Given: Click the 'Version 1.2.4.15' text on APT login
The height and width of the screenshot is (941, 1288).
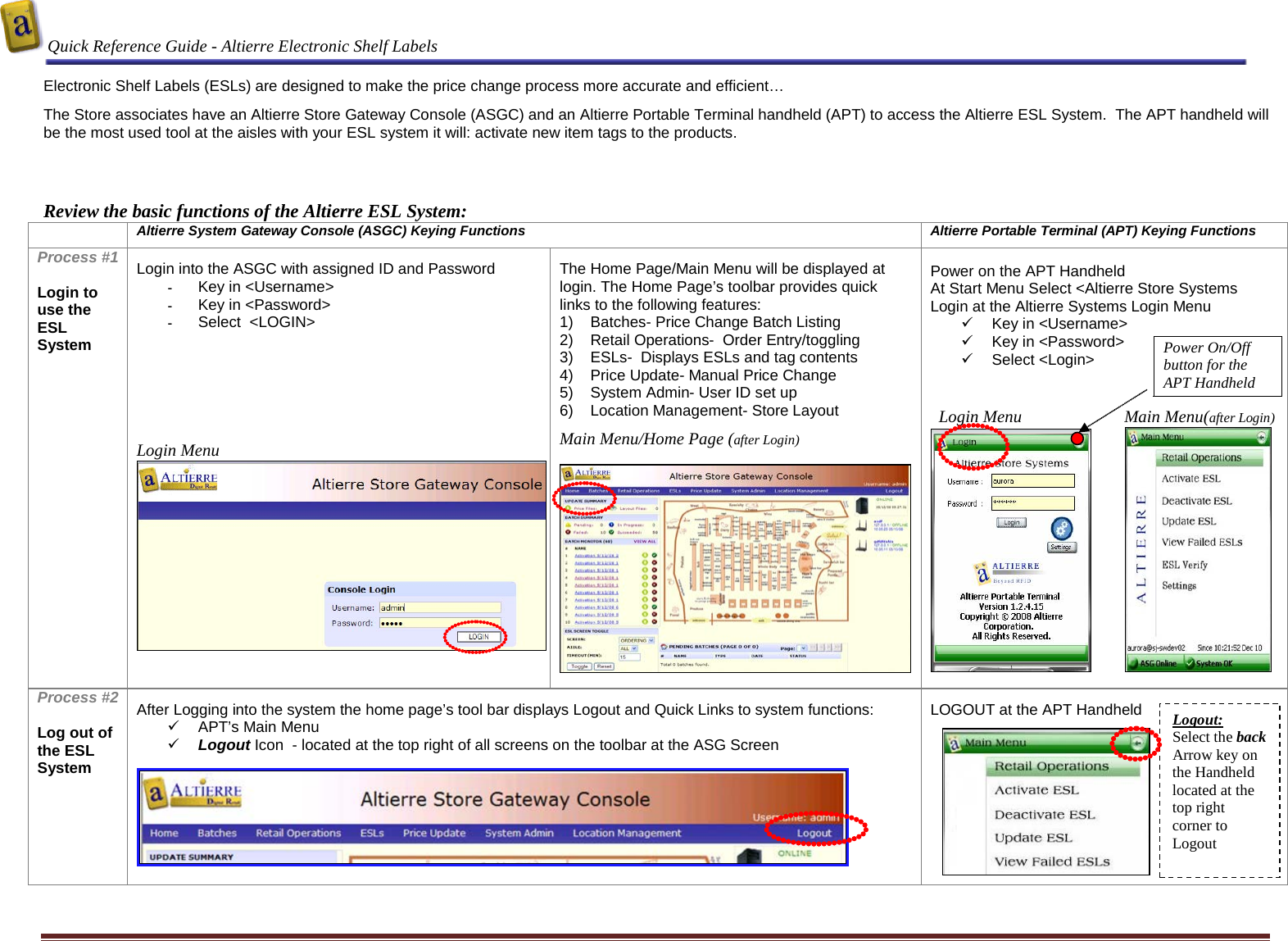Looking at the screenshot, I should coord(1011,607).
